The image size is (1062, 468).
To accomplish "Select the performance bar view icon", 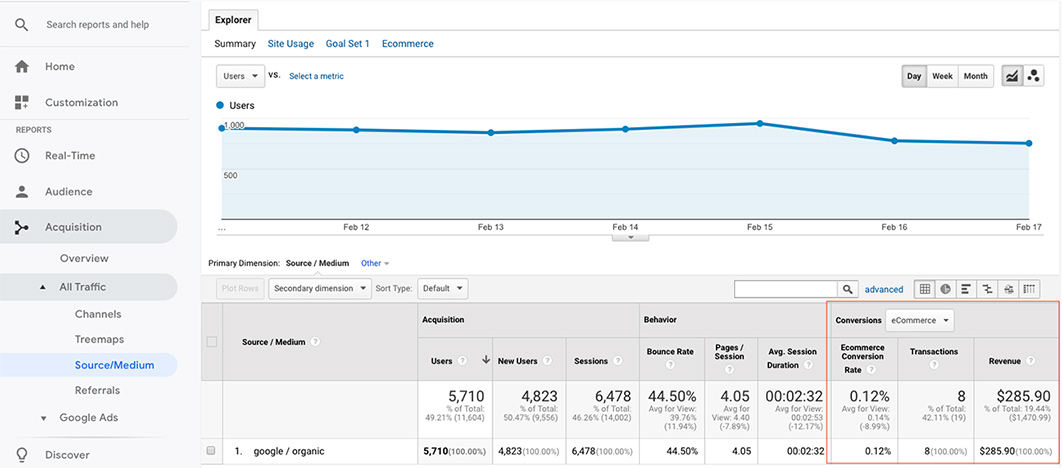I will (x=966, y=289).
